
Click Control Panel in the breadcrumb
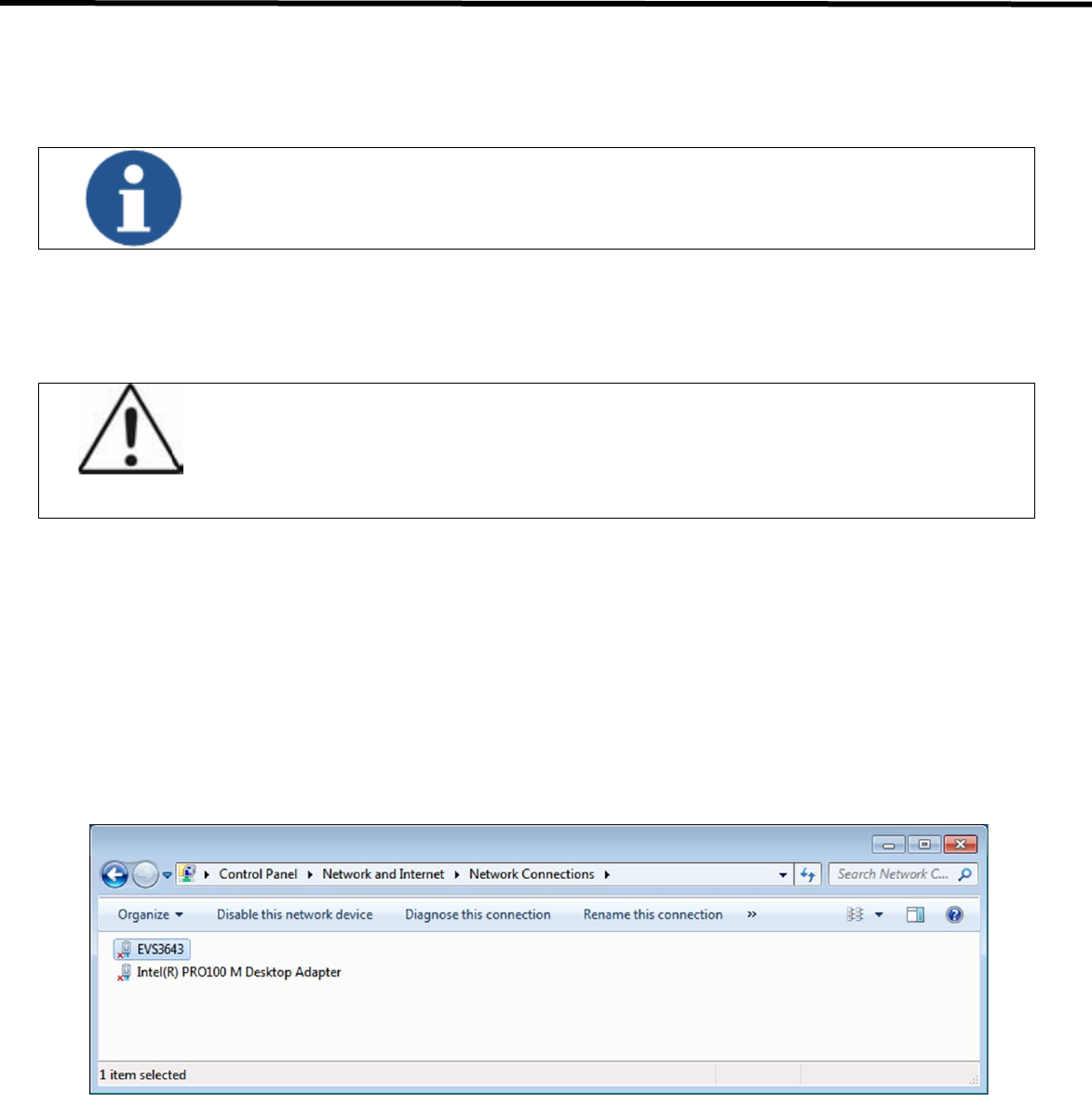[258, 874]
